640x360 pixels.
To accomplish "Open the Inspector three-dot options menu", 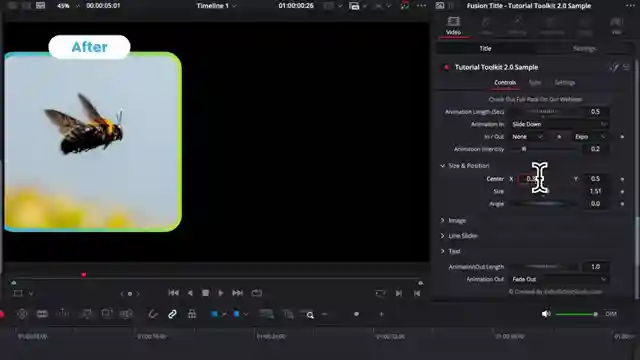I will coord(630,6).
